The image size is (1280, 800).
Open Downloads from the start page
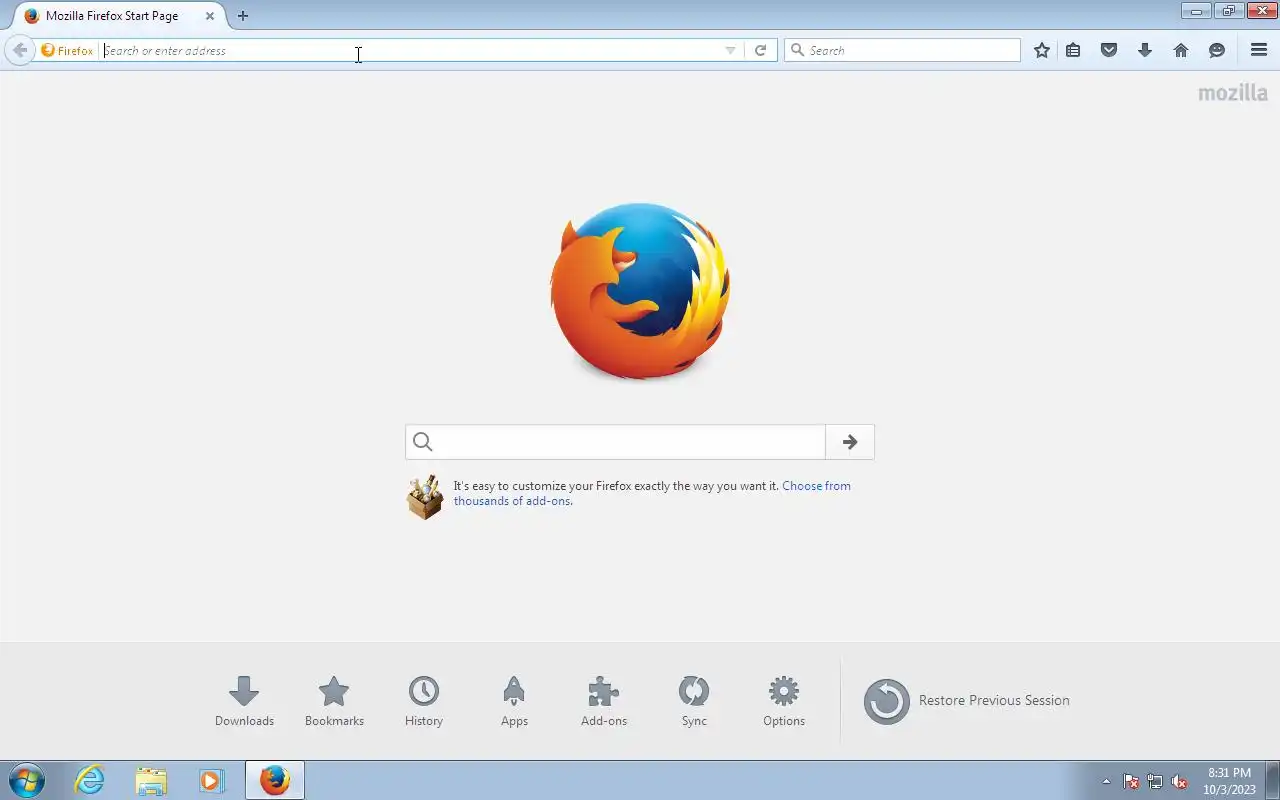coord(244,701)
